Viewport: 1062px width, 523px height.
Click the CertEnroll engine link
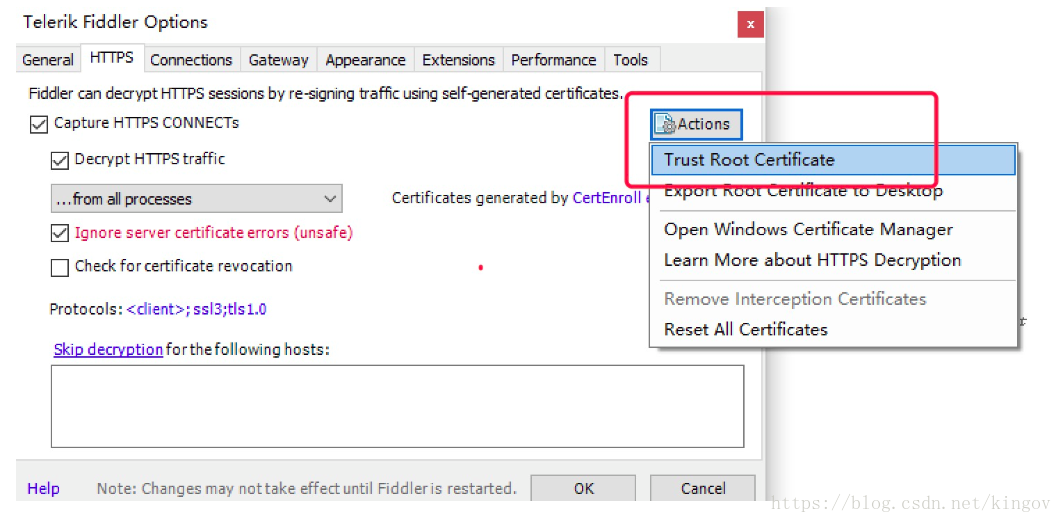[x=609, y=198]
